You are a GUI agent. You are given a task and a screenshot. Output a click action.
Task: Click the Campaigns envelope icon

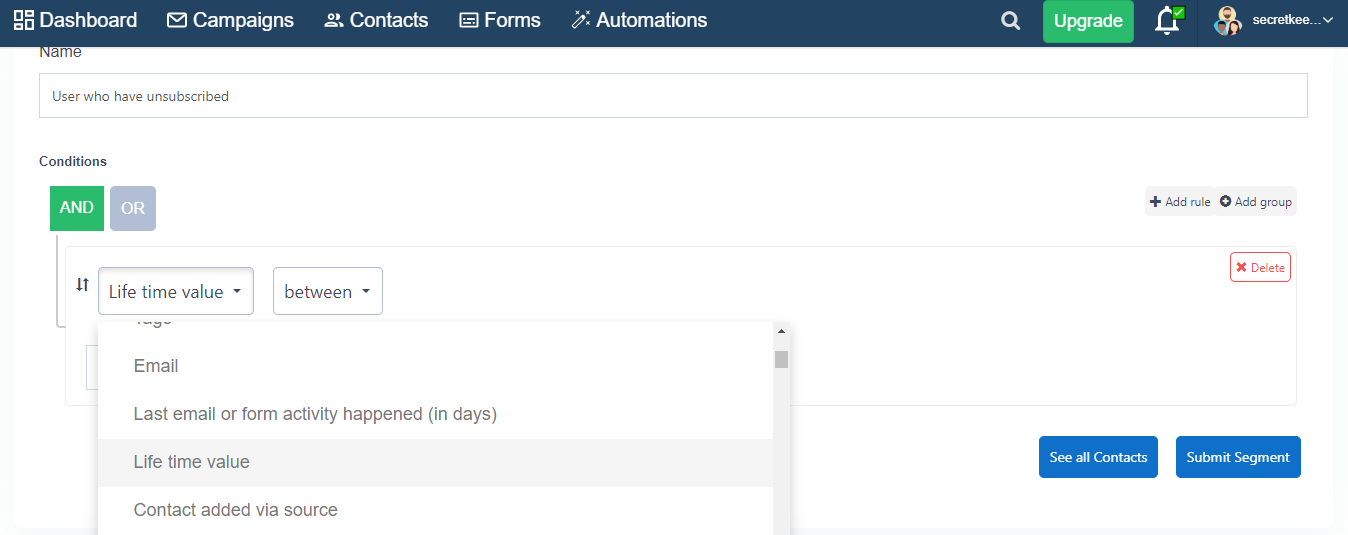tap(177, 20)
